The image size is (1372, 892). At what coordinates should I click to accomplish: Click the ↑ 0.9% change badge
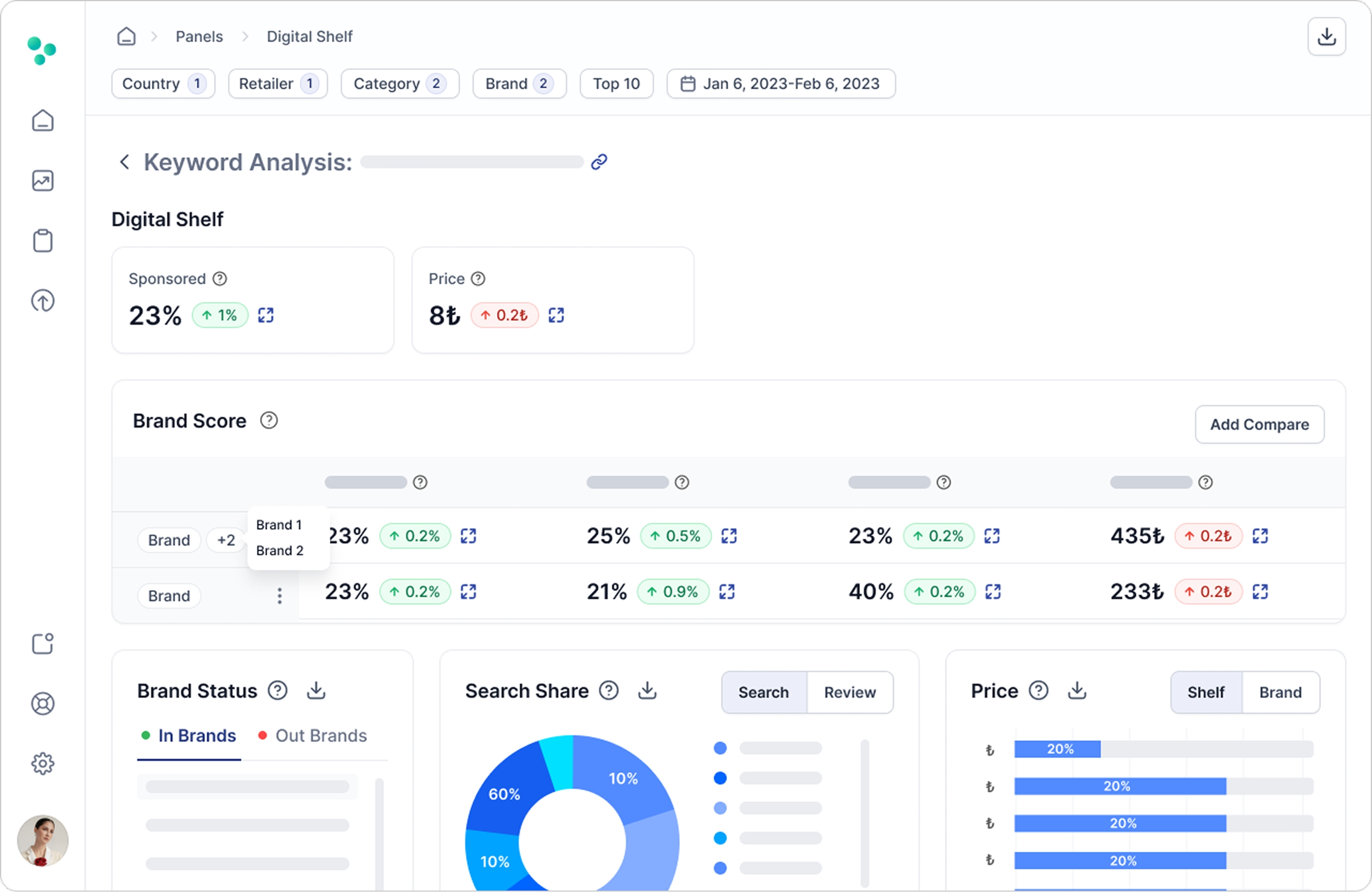[x=673, y=592]
